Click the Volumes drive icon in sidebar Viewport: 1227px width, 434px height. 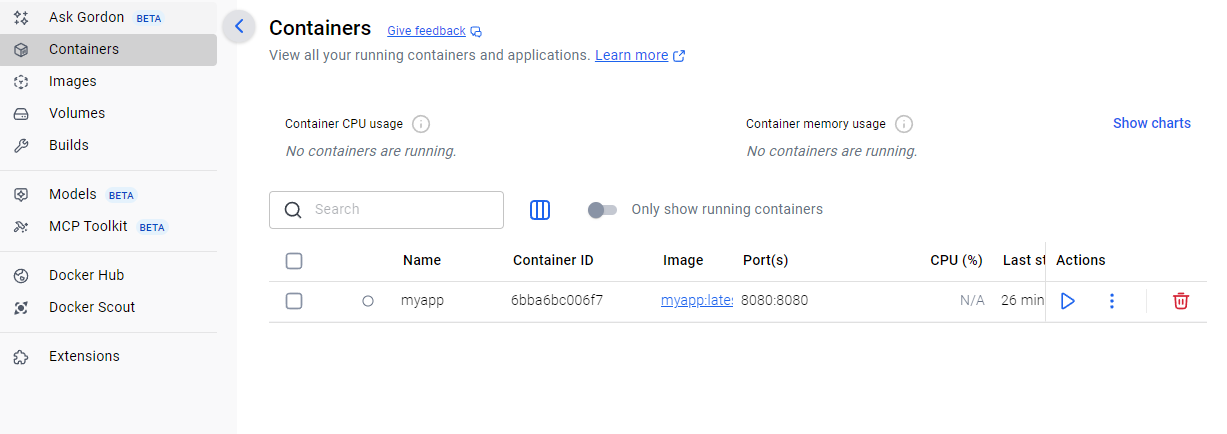[21, 114]
